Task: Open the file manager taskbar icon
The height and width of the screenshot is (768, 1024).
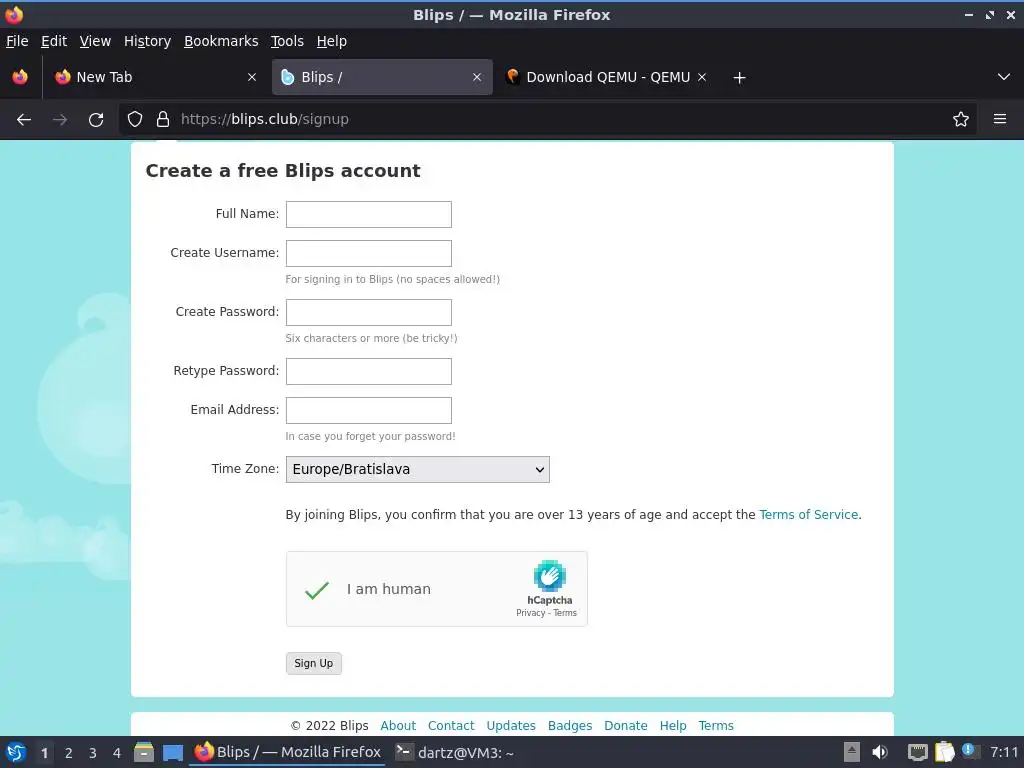Action: click(x=144, y=752)
